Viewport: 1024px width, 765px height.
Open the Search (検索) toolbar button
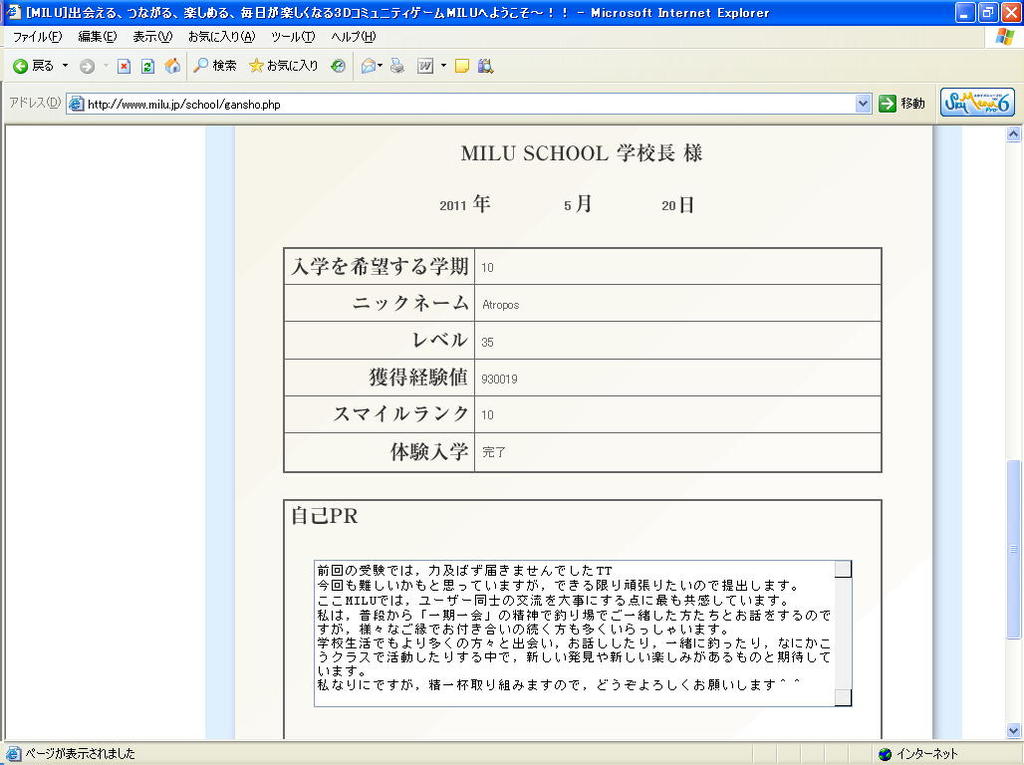pyautogui.click(x=215, y=66)
